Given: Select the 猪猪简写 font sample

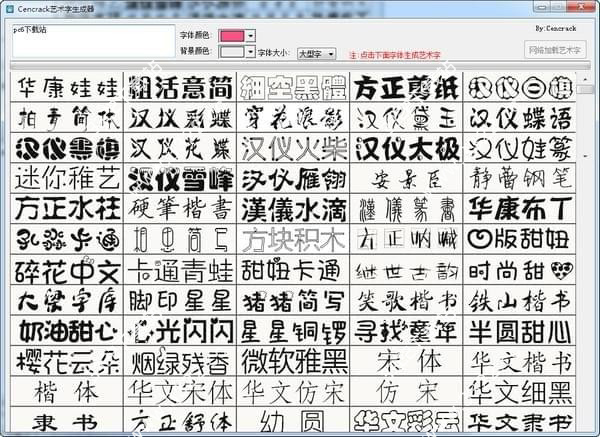Looking at the screenshot, I should [293, 300].
